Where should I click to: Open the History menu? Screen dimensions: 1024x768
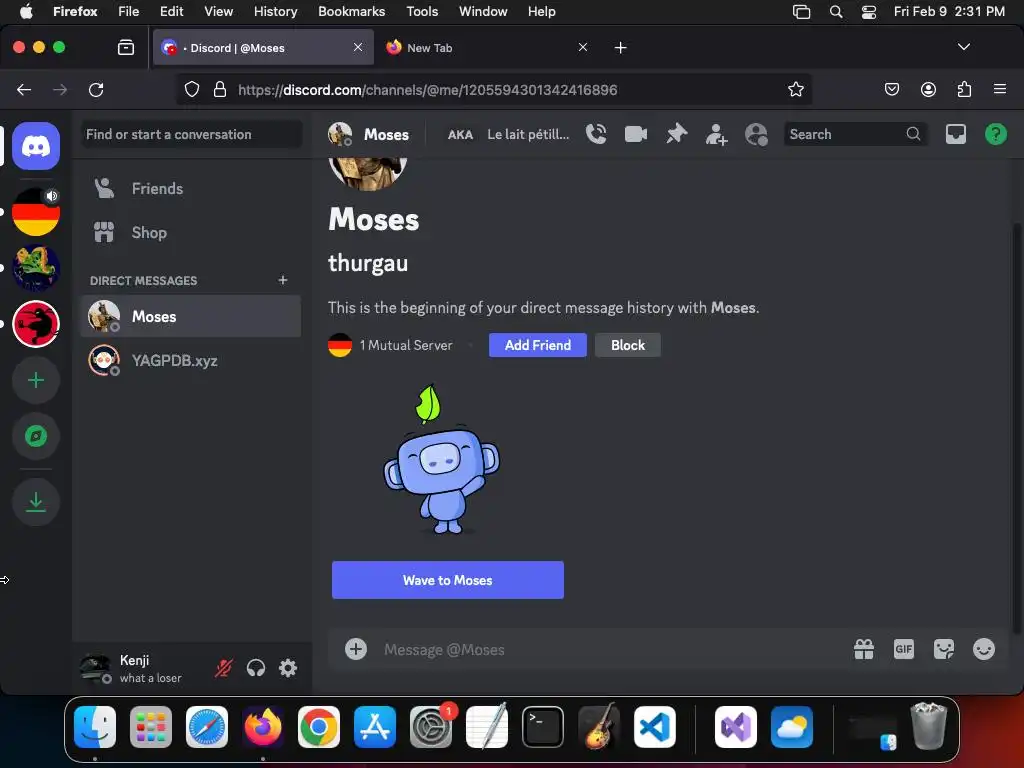(275, 12)
